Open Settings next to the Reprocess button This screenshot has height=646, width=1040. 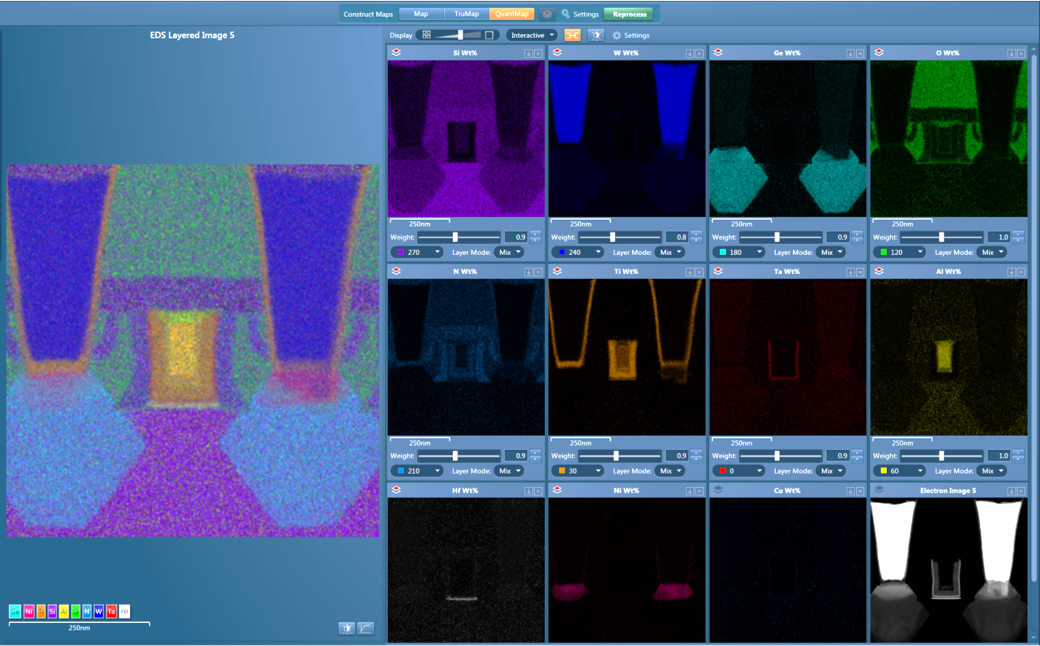580,14
